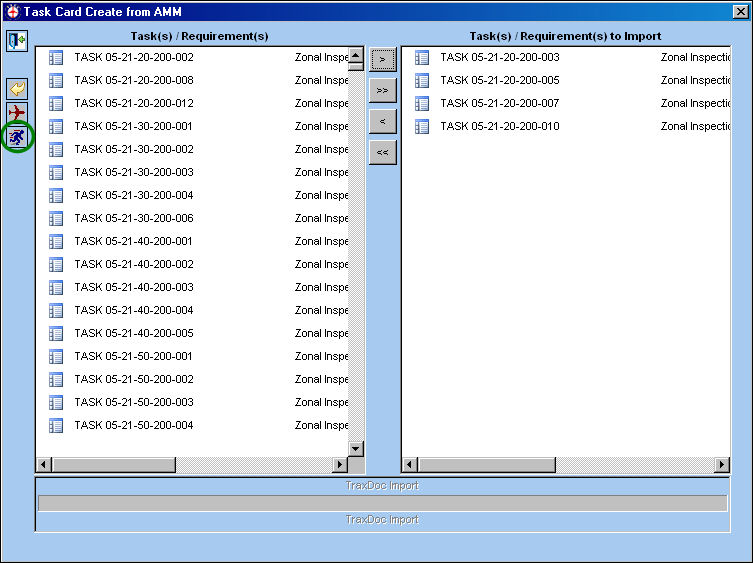Viewport: 753px width, 563px height.
Task: Select TASK 05-21-40-200-003 text
Action: (x=134, y=287)
